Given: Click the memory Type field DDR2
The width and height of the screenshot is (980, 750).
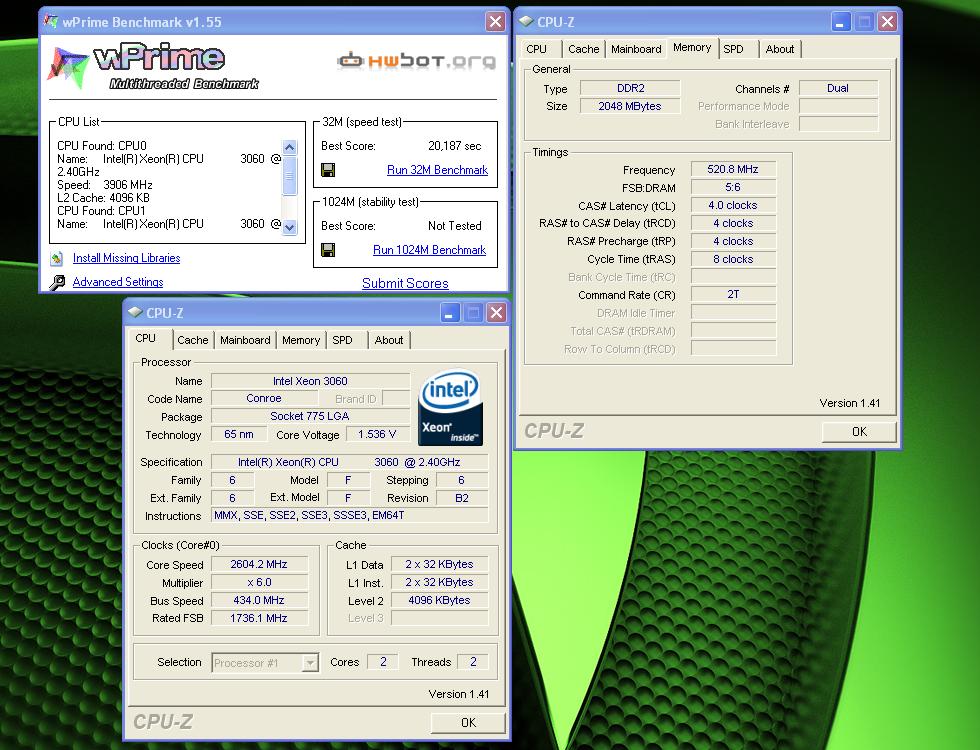Looking at the screenshot, I should click(630, 88).
